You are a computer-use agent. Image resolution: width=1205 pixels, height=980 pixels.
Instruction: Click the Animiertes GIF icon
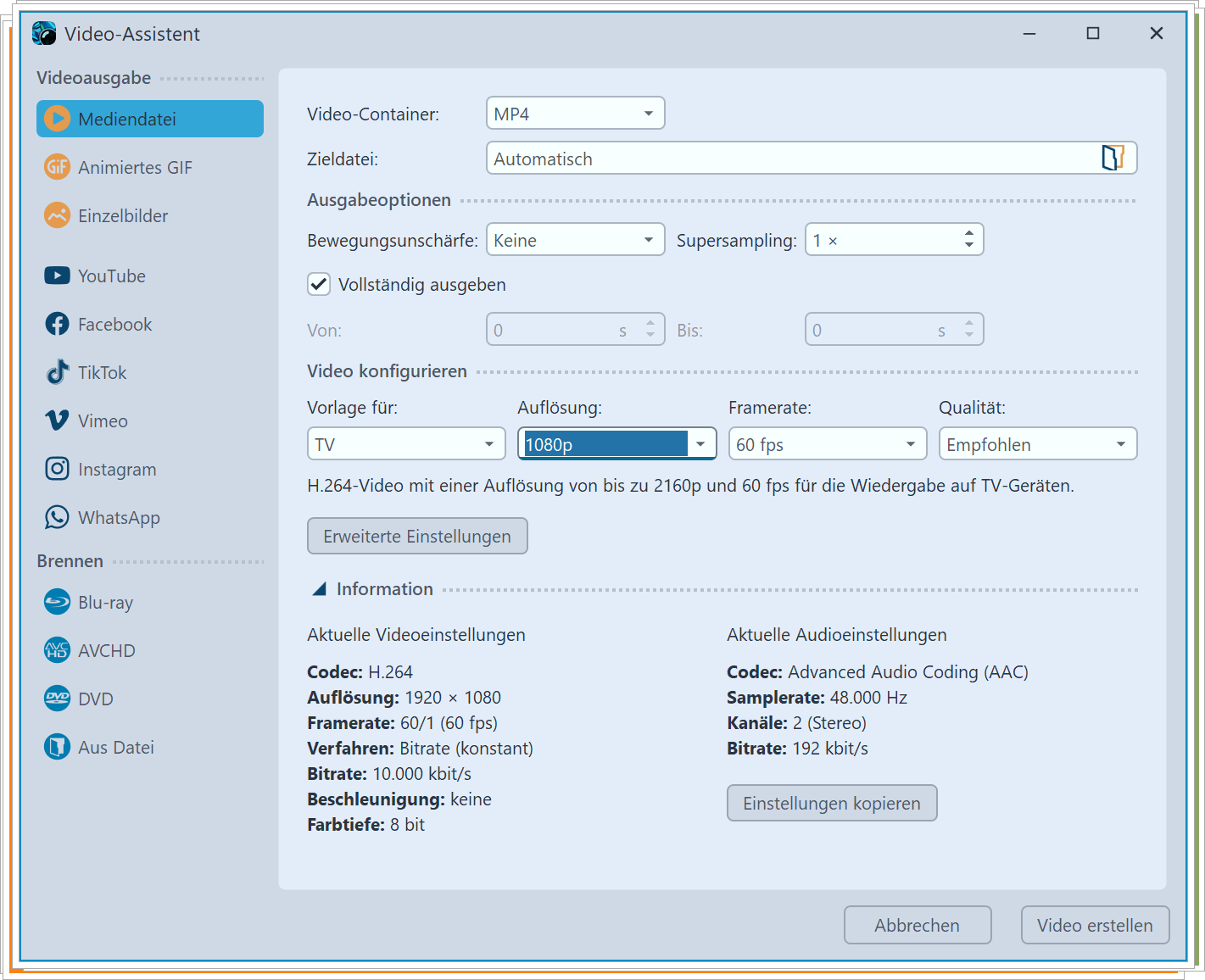pyautogui.click(x=57, y=167)
